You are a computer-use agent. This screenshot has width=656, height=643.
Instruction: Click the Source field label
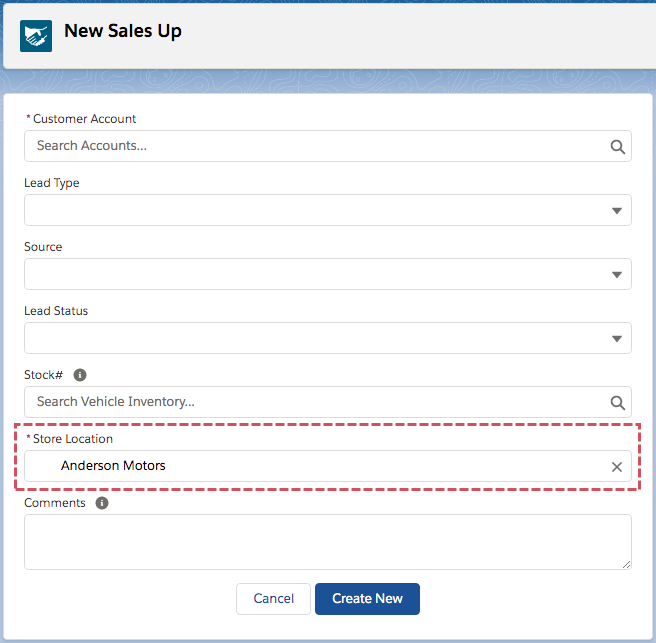tap(43, 247)
